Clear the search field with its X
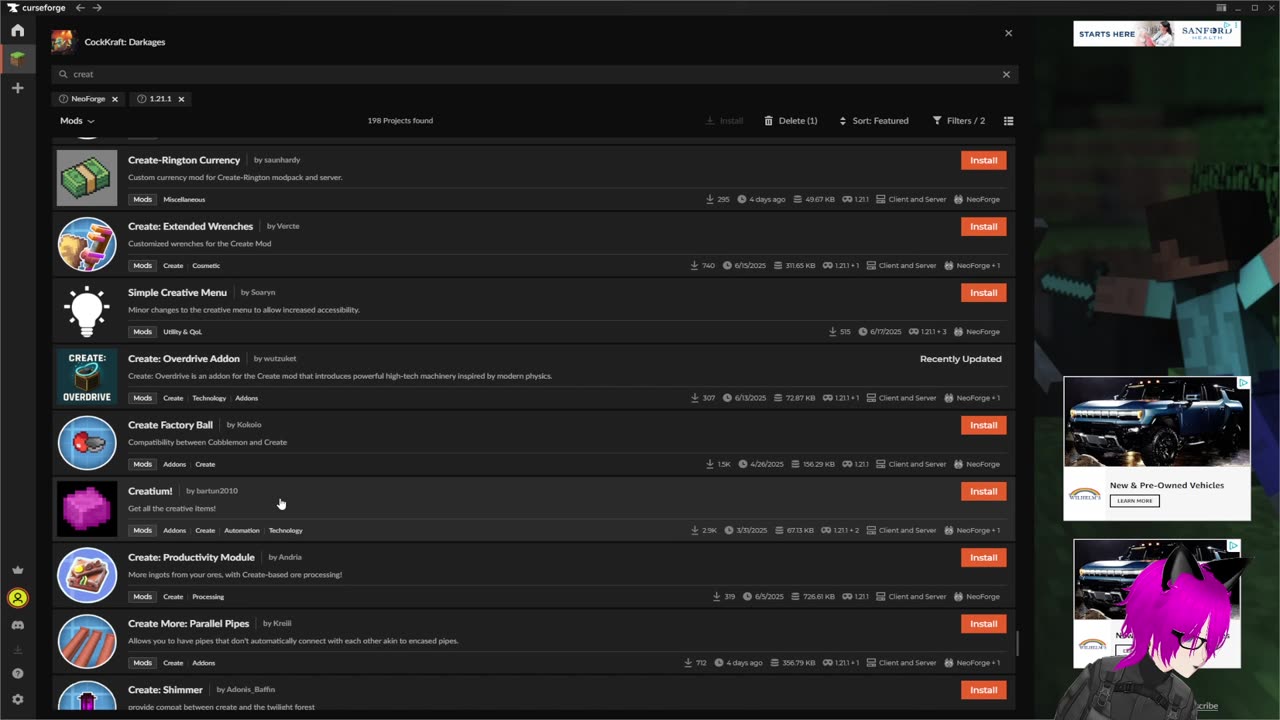The height and width of the screenshot is (720, 1280). pos(1006,74)
